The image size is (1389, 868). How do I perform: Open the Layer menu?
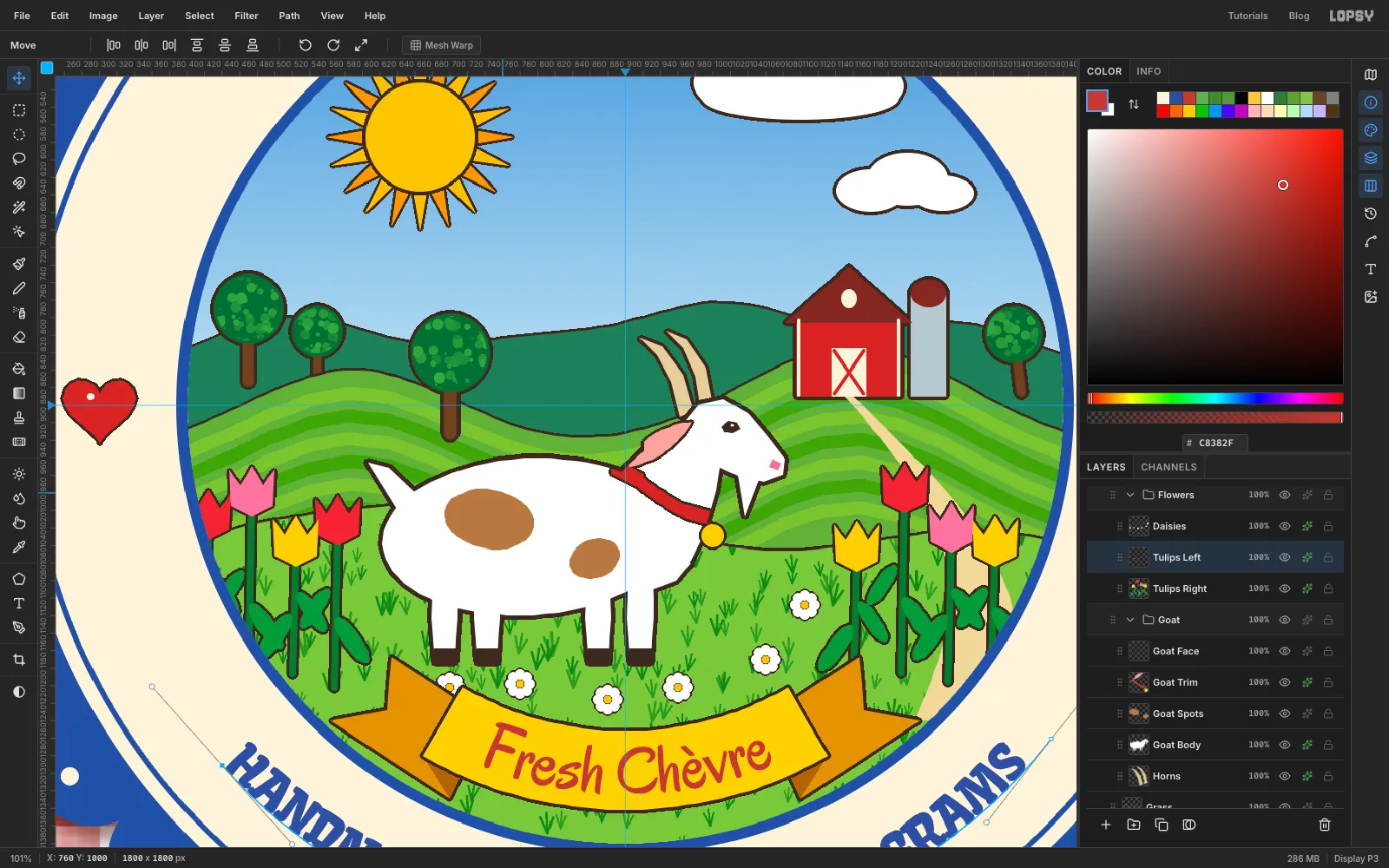click(x=151, y=16)
